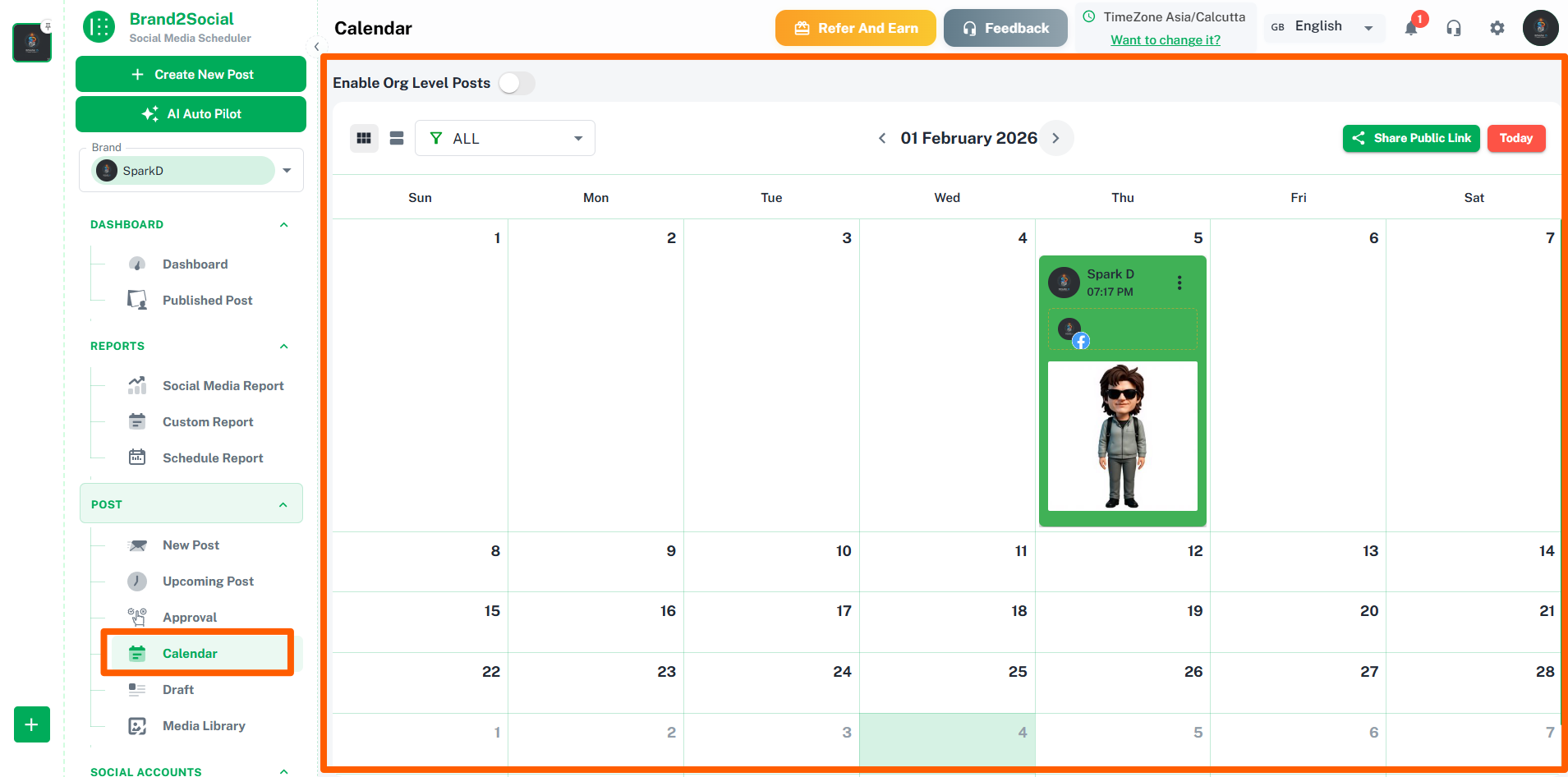Click the timezone clock icon
The height and width of the screenshot is (777, 1568).
1089,16
